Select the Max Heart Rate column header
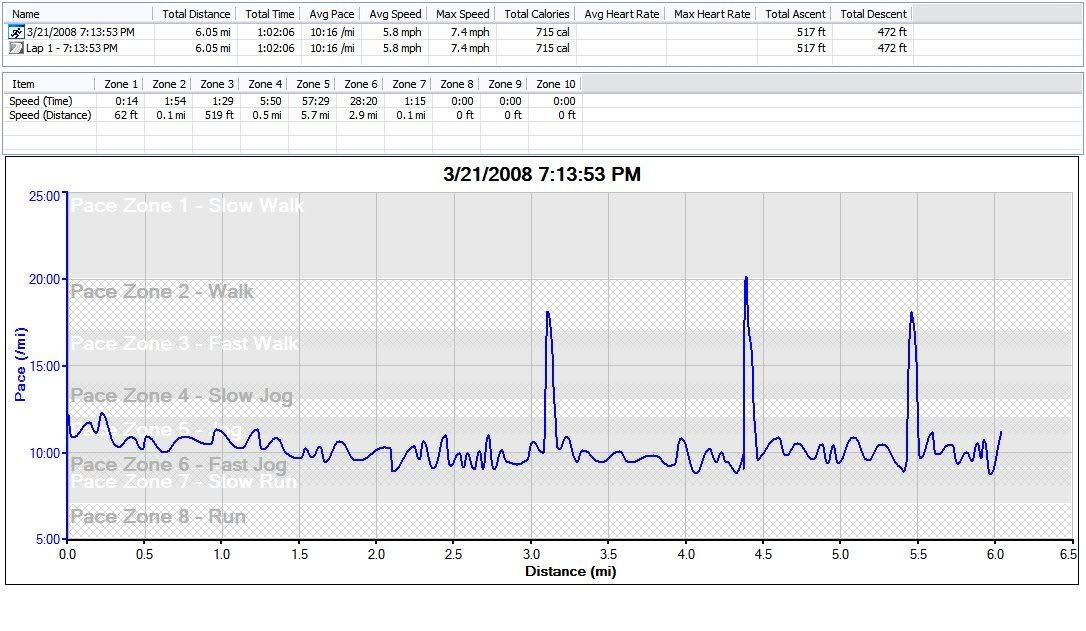 (x=711, y=14)
